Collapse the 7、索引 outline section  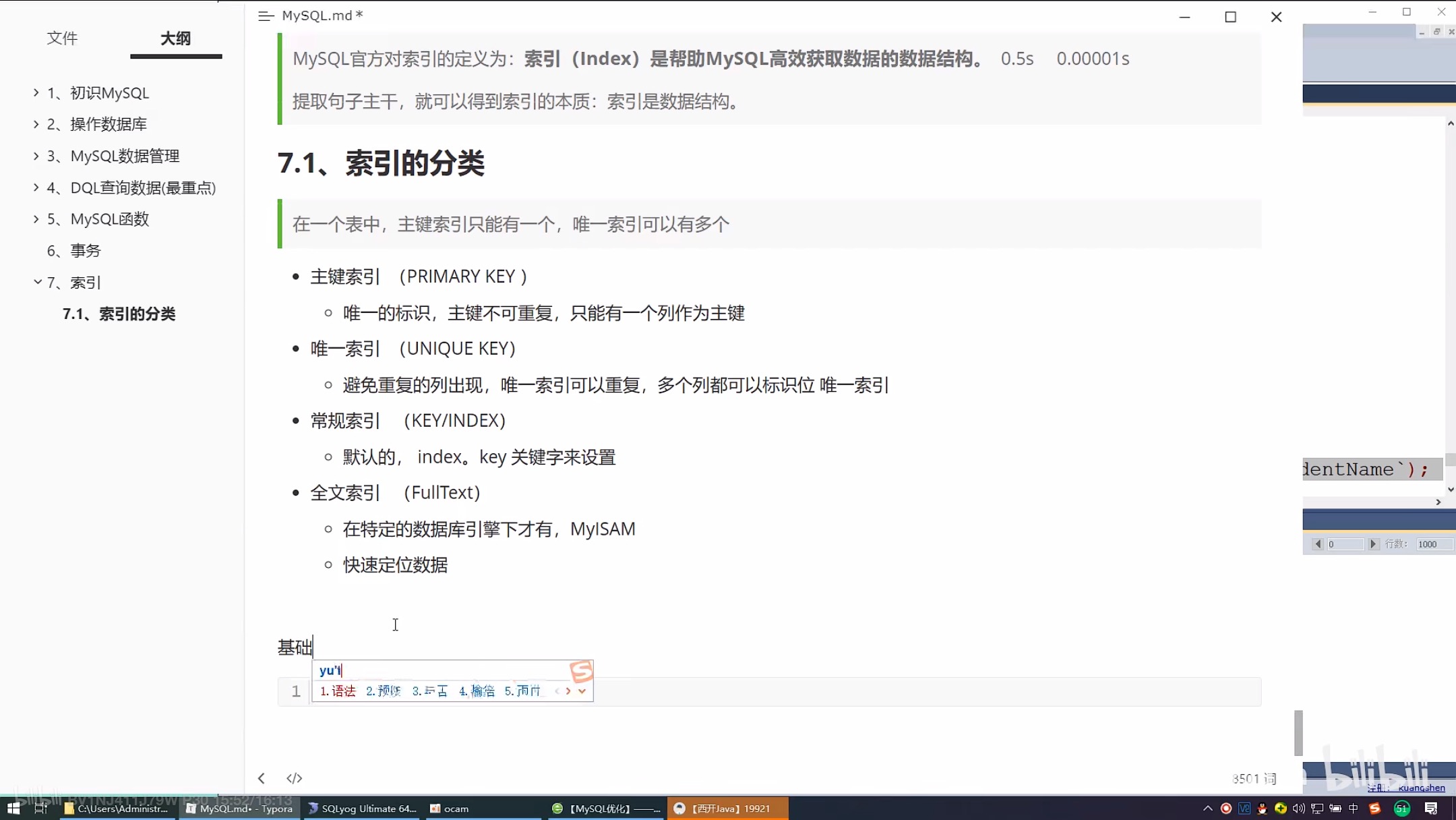[37, 282]
